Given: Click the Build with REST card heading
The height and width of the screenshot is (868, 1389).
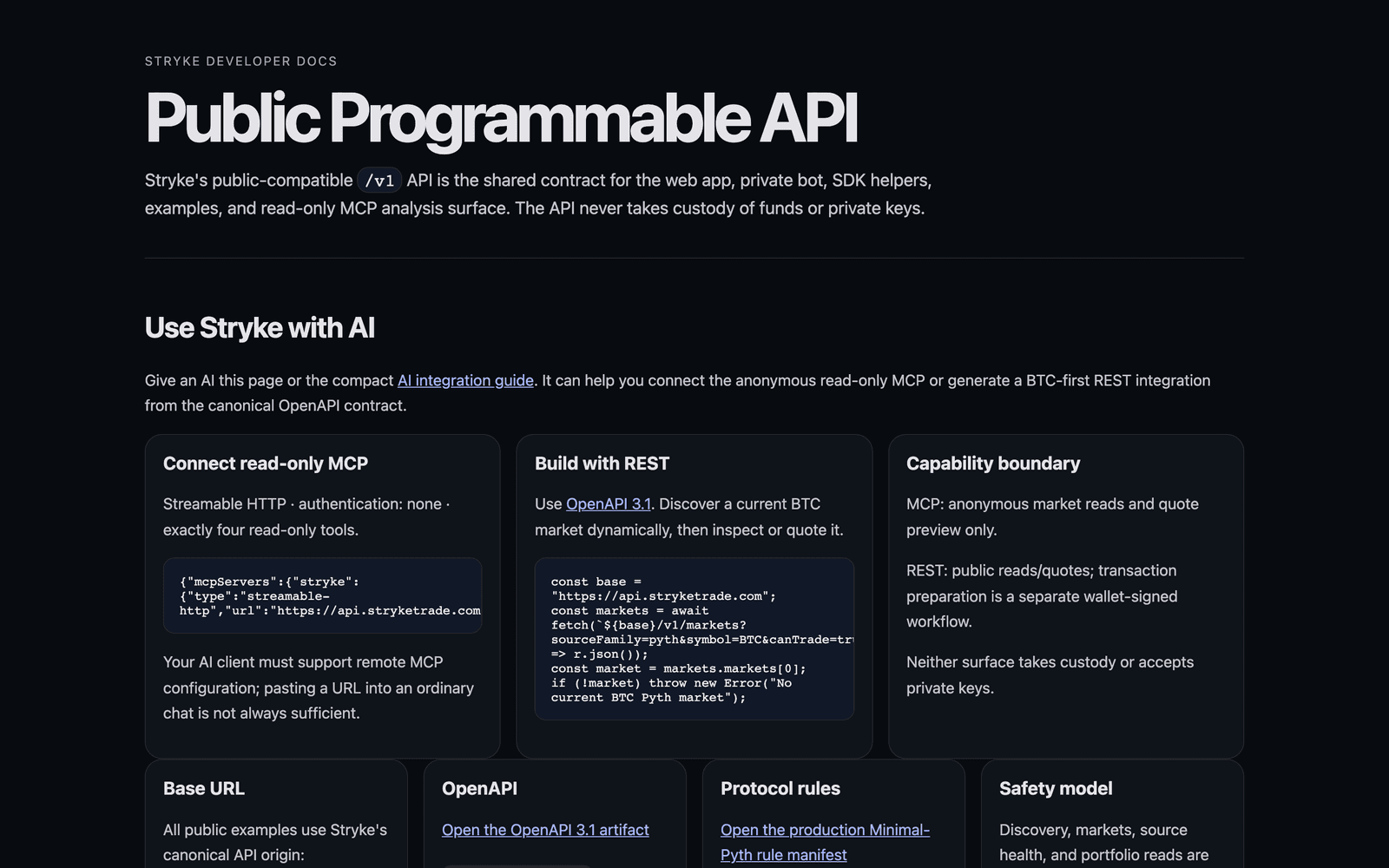Looking at the screenshot, I should 602,464.
